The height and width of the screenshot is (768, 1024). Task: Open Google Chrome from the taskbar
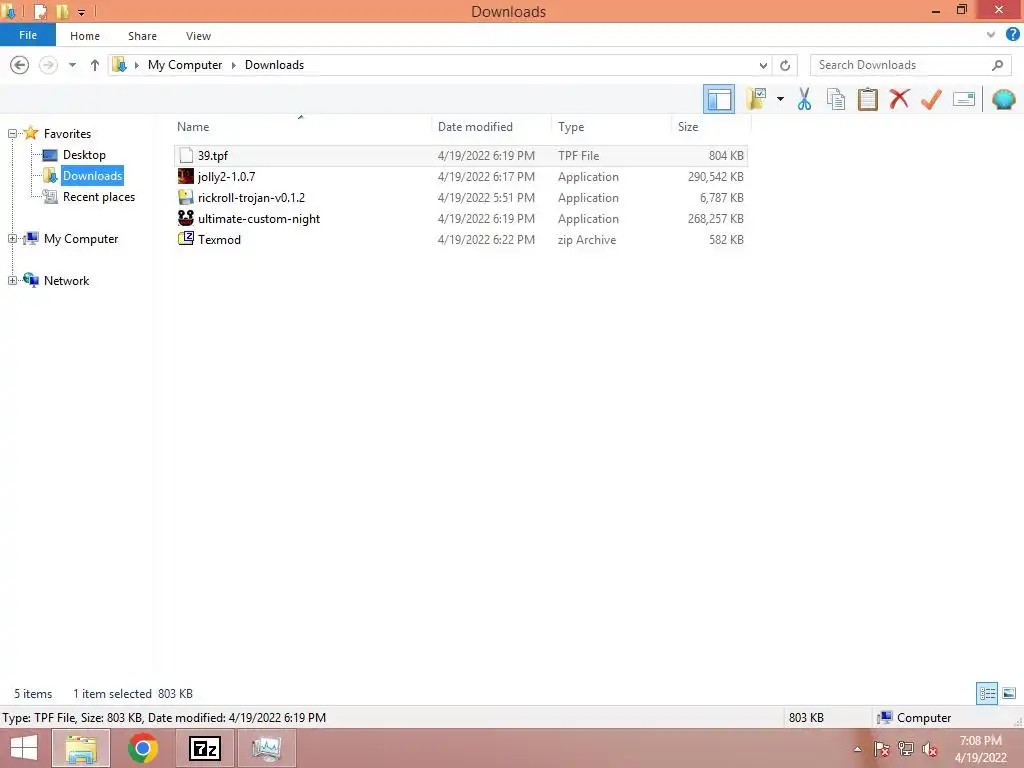pyautogui.click(x=143, y=748)
